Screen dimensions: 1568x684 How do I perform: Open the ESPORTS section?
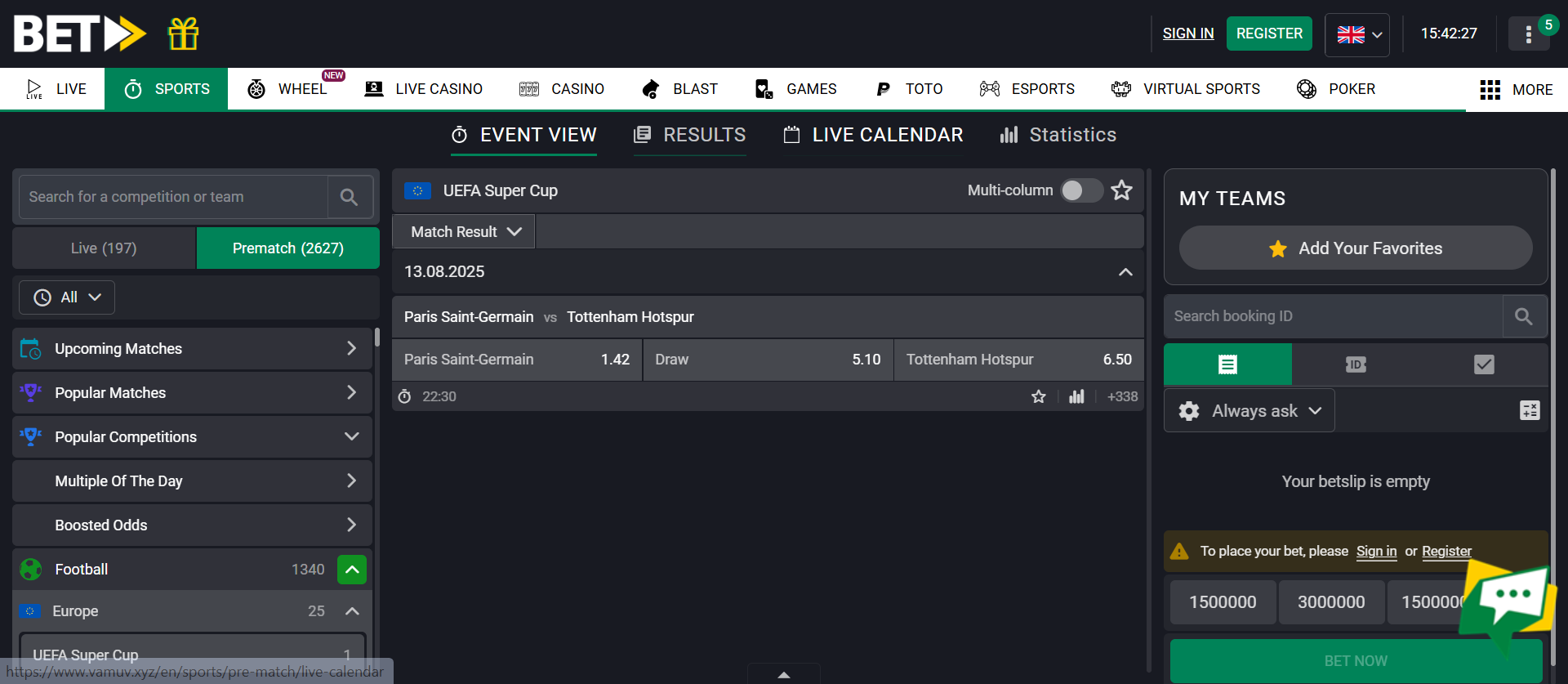coord(1027,89)
